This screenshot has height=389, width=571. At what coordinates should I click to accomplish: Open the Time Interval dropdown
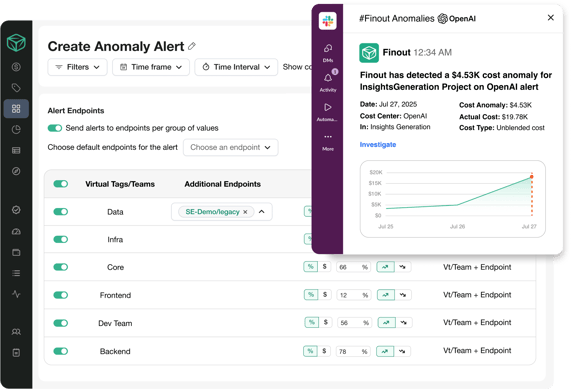tap(236, 67)
